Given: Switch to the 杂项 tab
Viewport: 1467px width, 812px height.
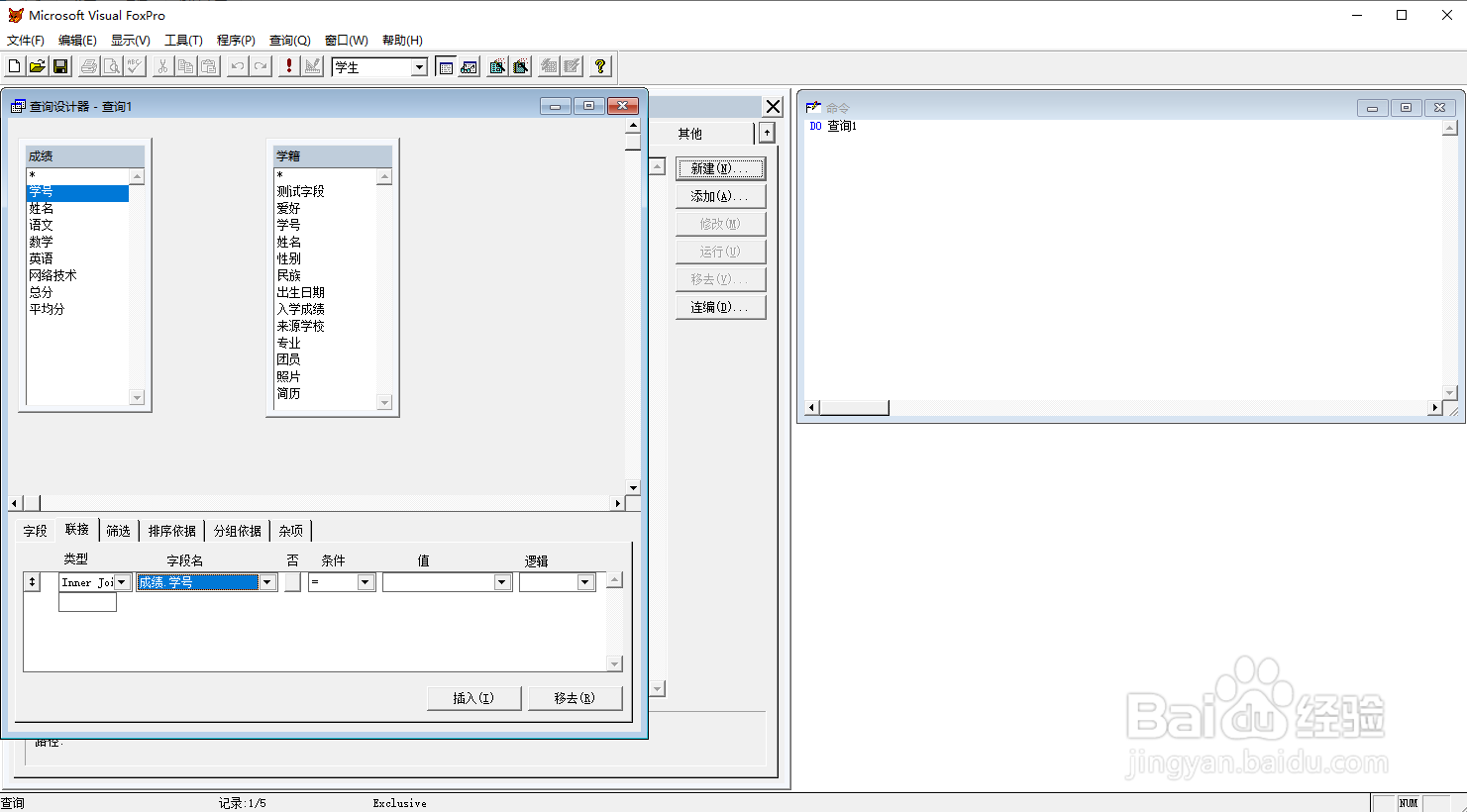Looking at the screenshot, I should (291, 531).
